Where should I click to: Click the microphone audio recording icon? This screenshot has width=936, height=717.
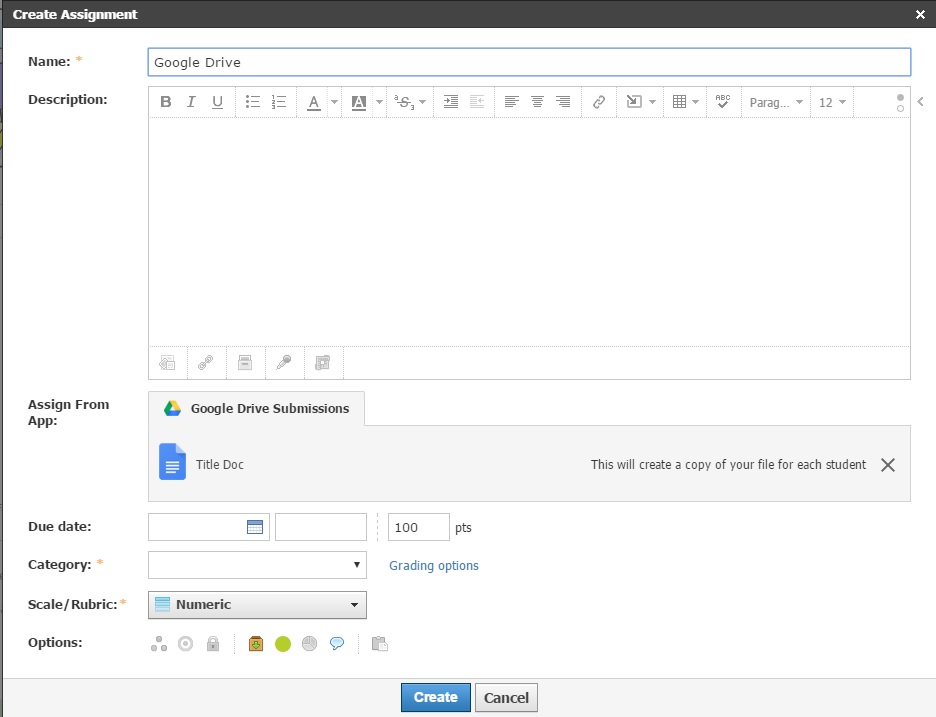284,363
